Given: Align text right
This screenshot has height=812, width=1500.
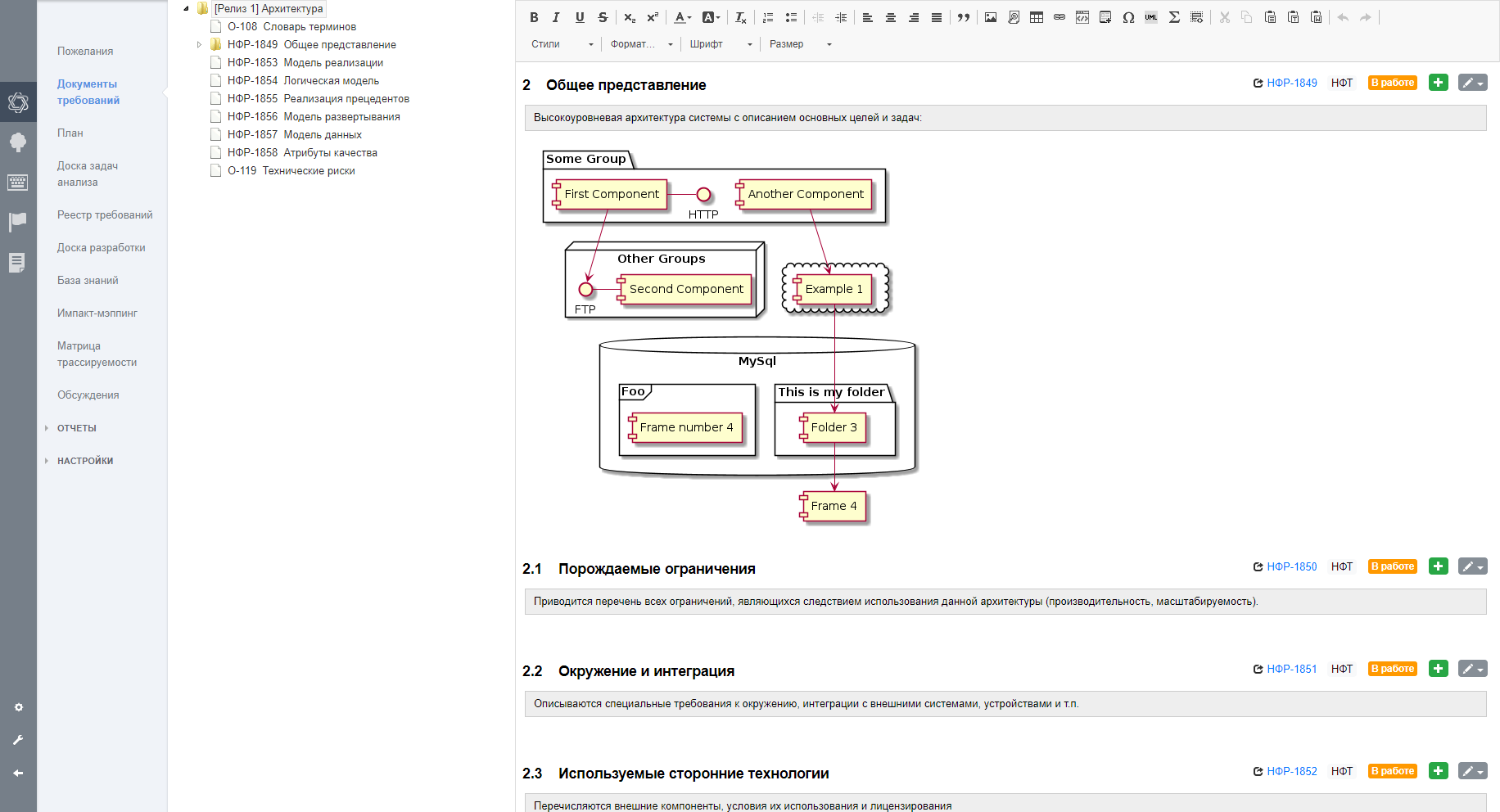Looking at the screenshot, I should (x=914, y=17).
